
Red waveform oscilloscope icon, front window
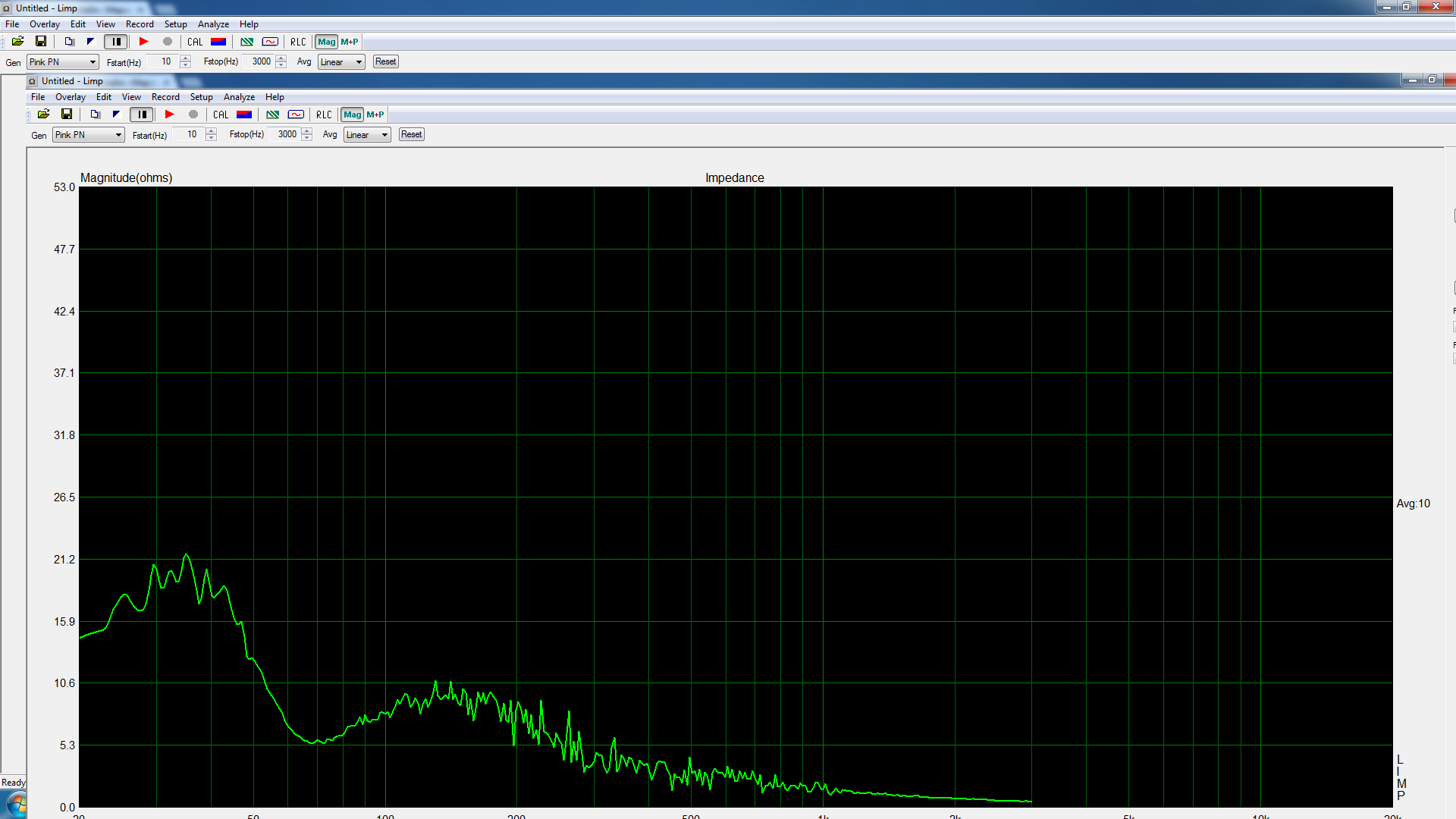pyautogui.click(x=296, y=115)
